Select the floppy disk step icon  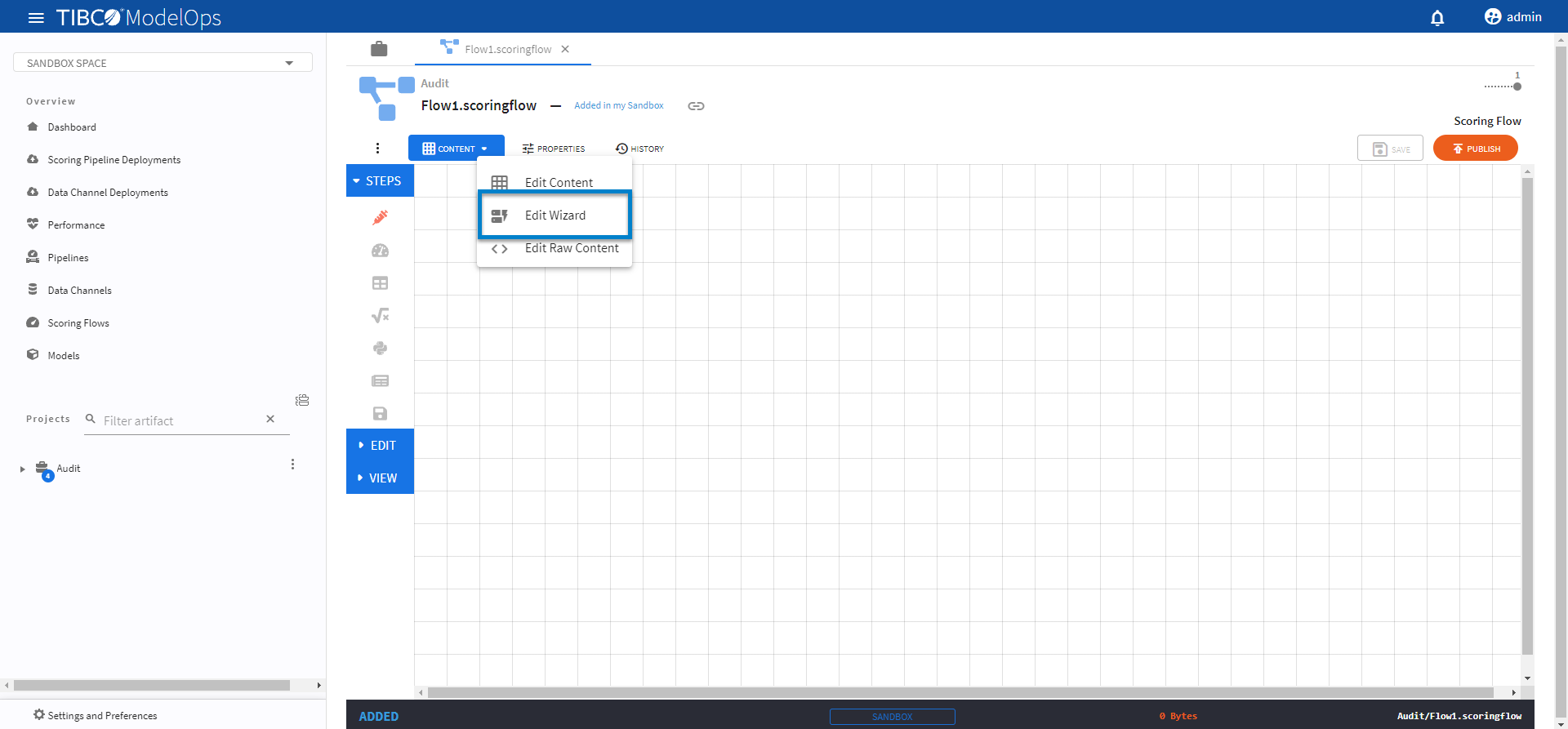(x=380, y=414)
